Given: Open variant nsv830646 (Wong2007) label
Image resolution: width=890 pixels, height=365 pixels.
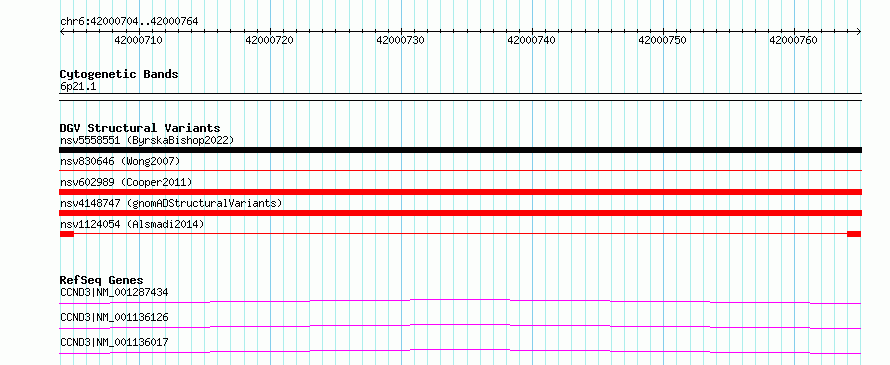Looking at the screenshot, I should [x=120, y=162].
